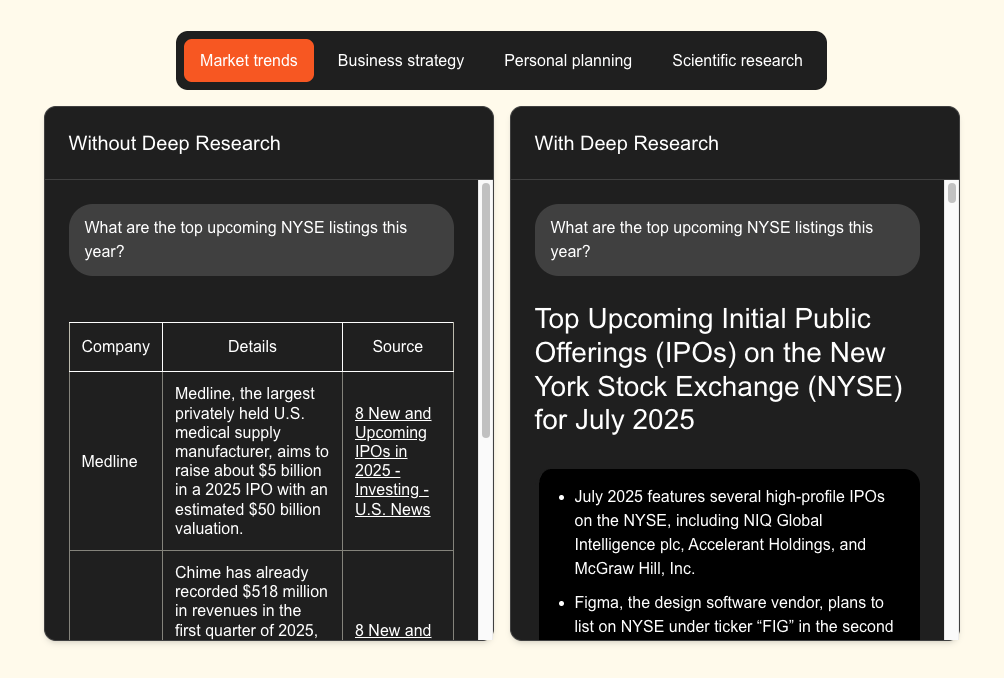1004x678 pixels.
Task: Switch to the Business strategy tab
Action: (400, 60)
